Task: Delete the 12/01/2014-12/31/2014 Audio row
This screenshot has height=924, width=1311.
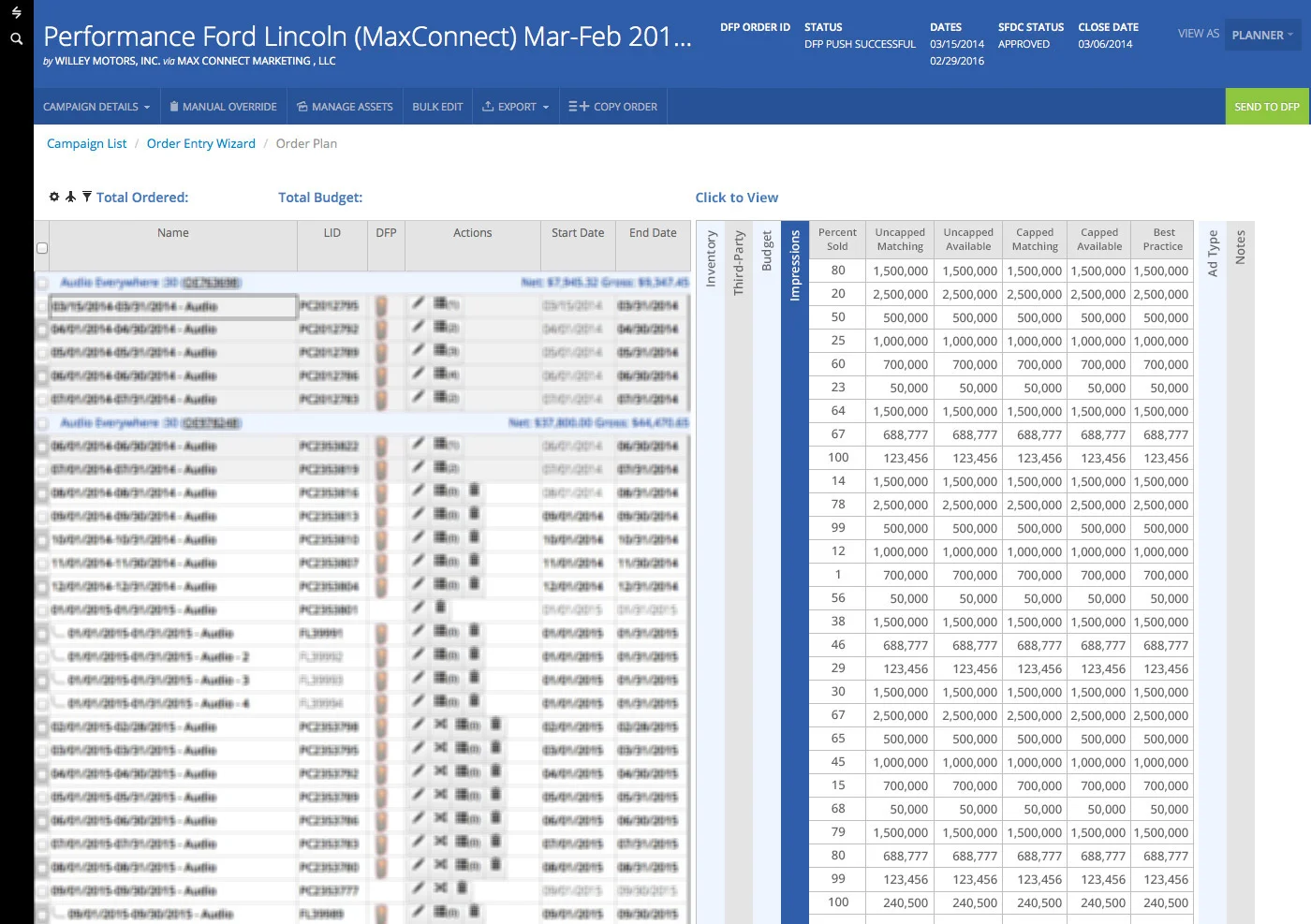Action: pos(474,583)
